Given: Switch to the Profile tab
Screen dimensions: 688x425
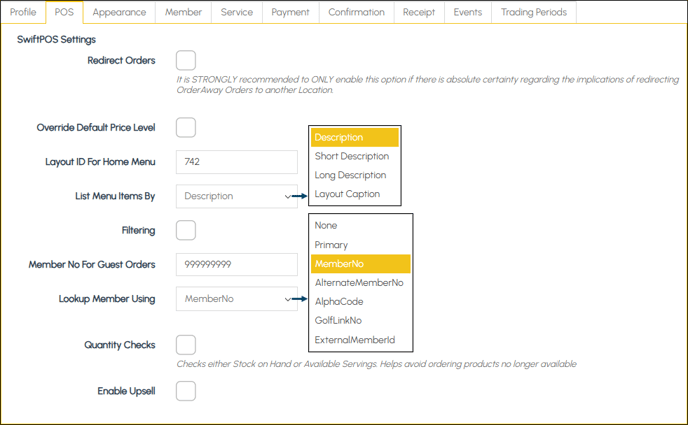Looking at the screenshot, I should click(x=23, y=12).
